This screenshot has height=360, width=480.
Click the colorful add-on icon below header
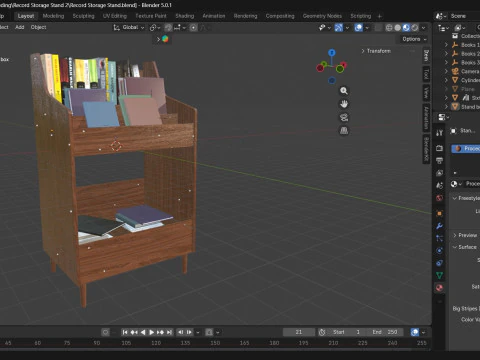click(x=165, y=39)
